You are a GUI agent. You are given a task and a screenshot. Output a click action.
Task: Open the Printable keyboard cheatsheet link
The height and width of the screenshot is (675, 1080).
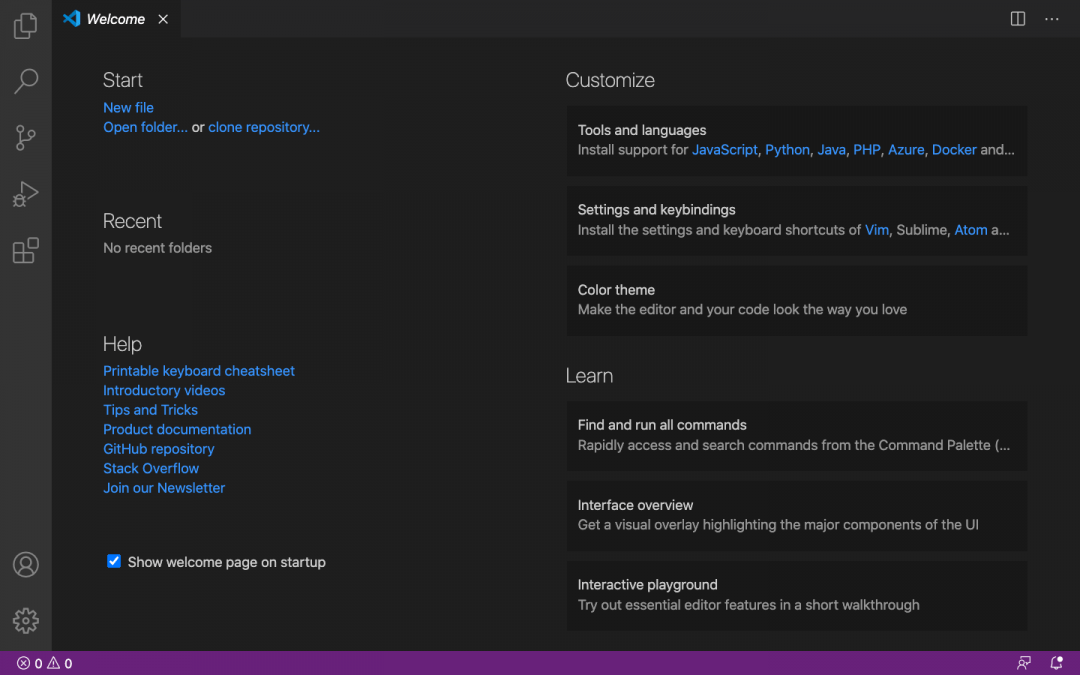198,370
